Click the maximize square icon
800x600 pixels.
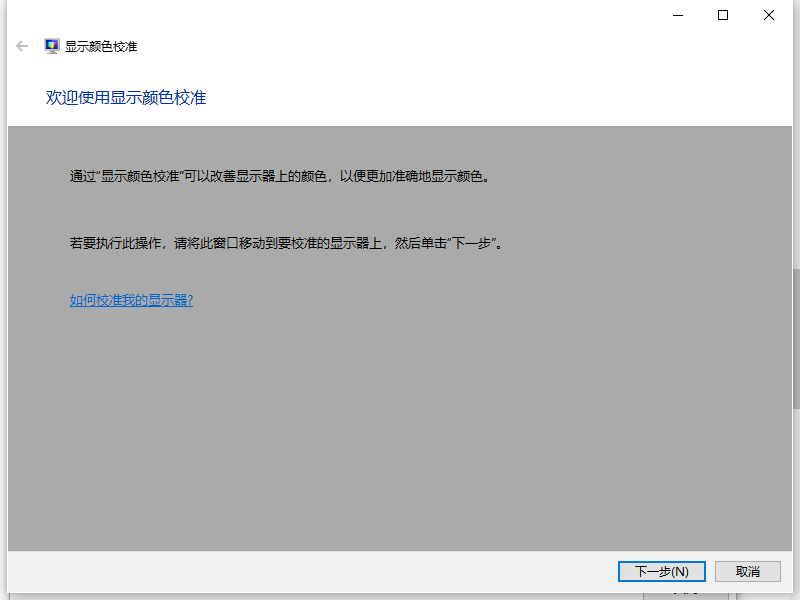point(723,15)
